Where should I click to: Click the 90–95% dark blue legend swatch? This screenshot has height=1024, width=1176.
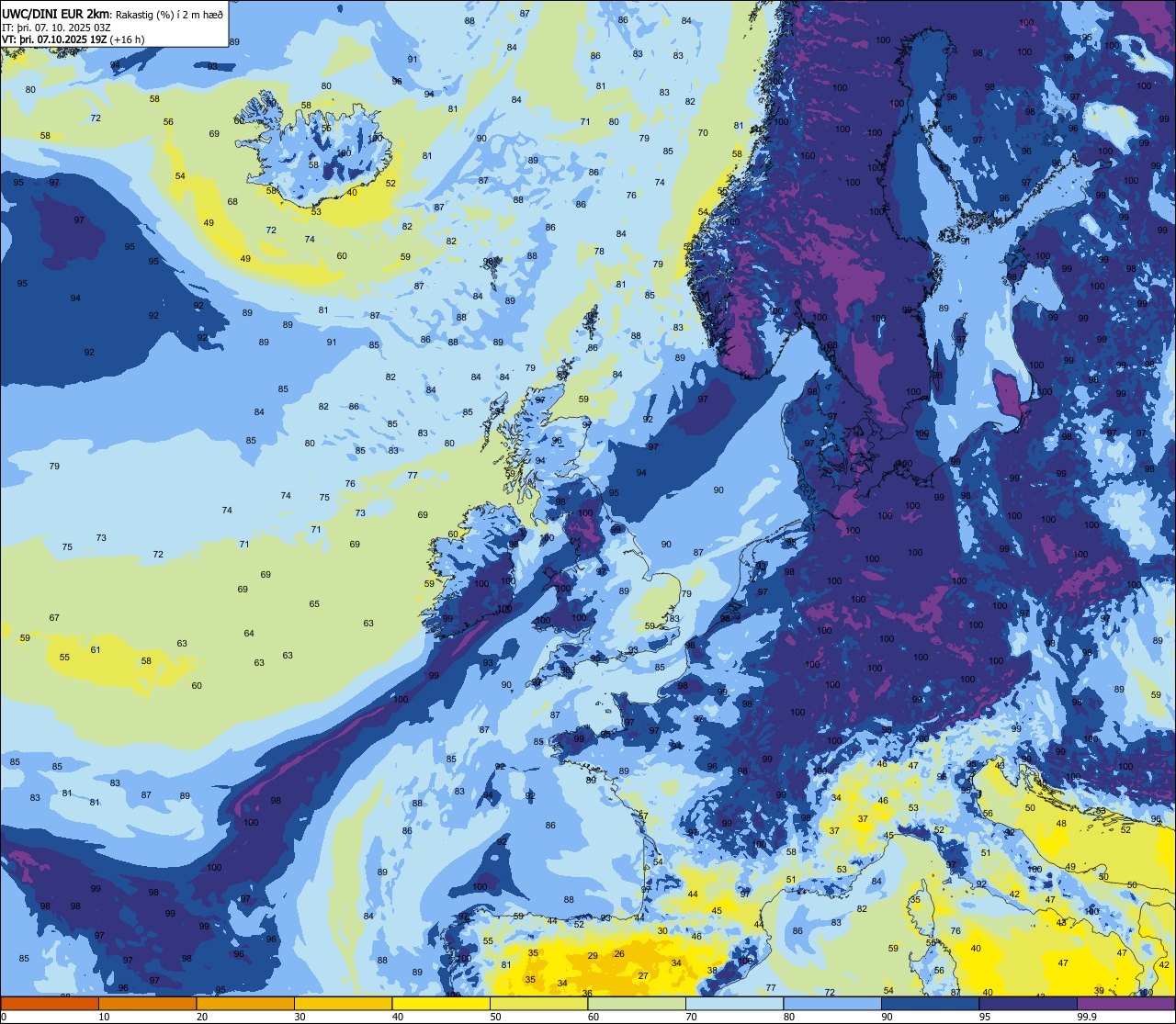[930, 1003]
